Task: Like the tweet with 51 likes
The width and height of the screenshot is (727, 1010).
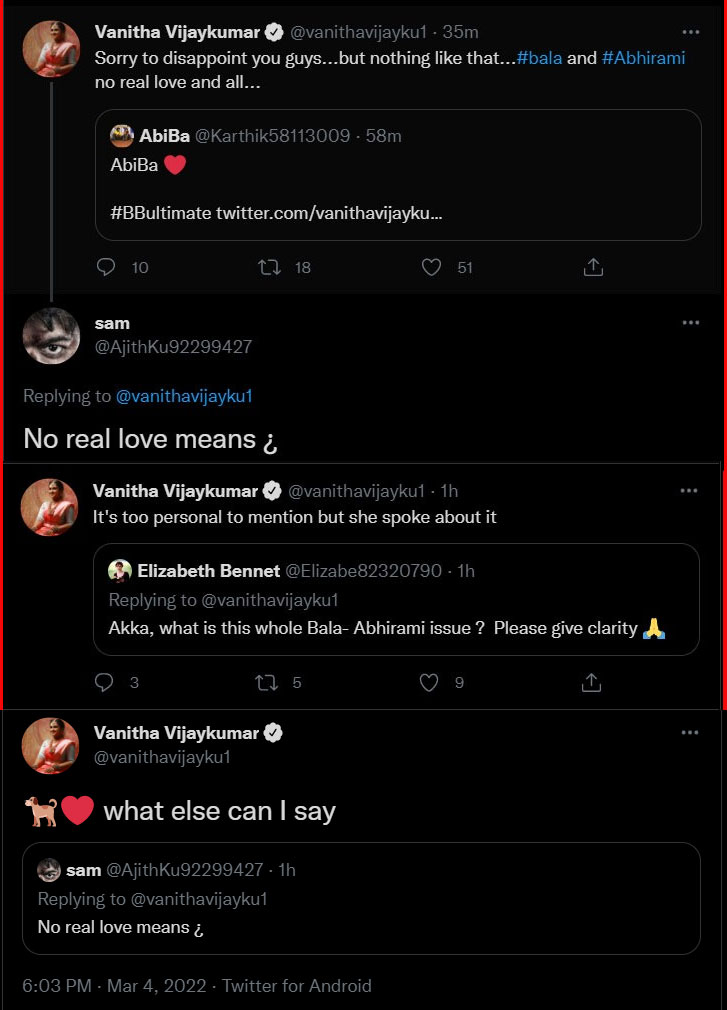Action: [432, 267]
